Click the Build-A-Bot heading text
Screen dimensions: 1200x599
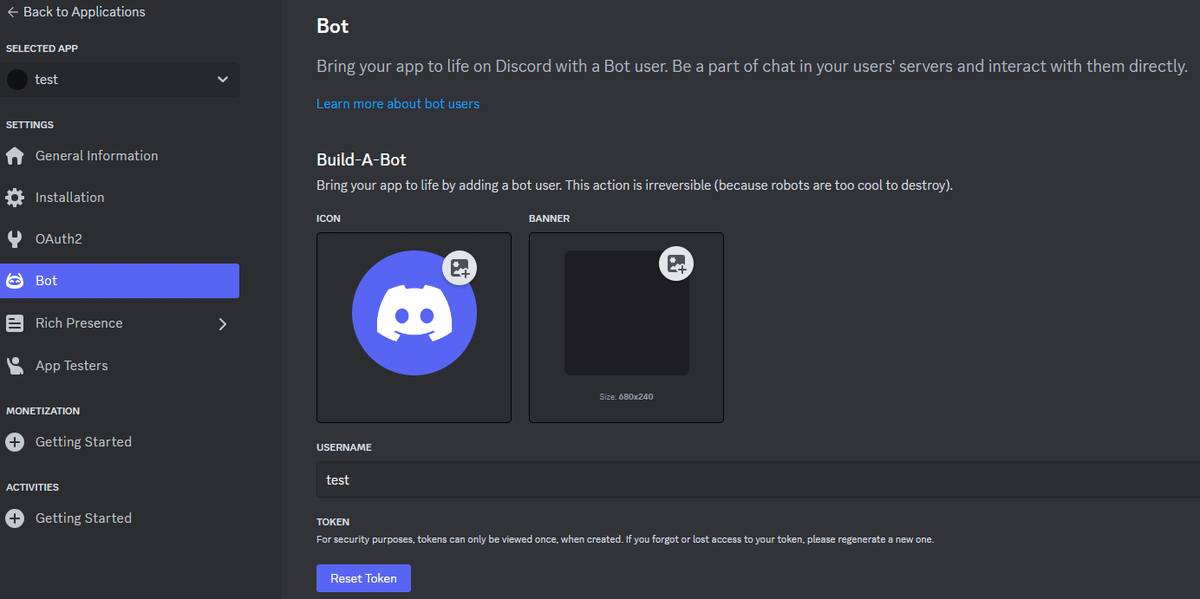pyautogui.click(x=361, y=160)
